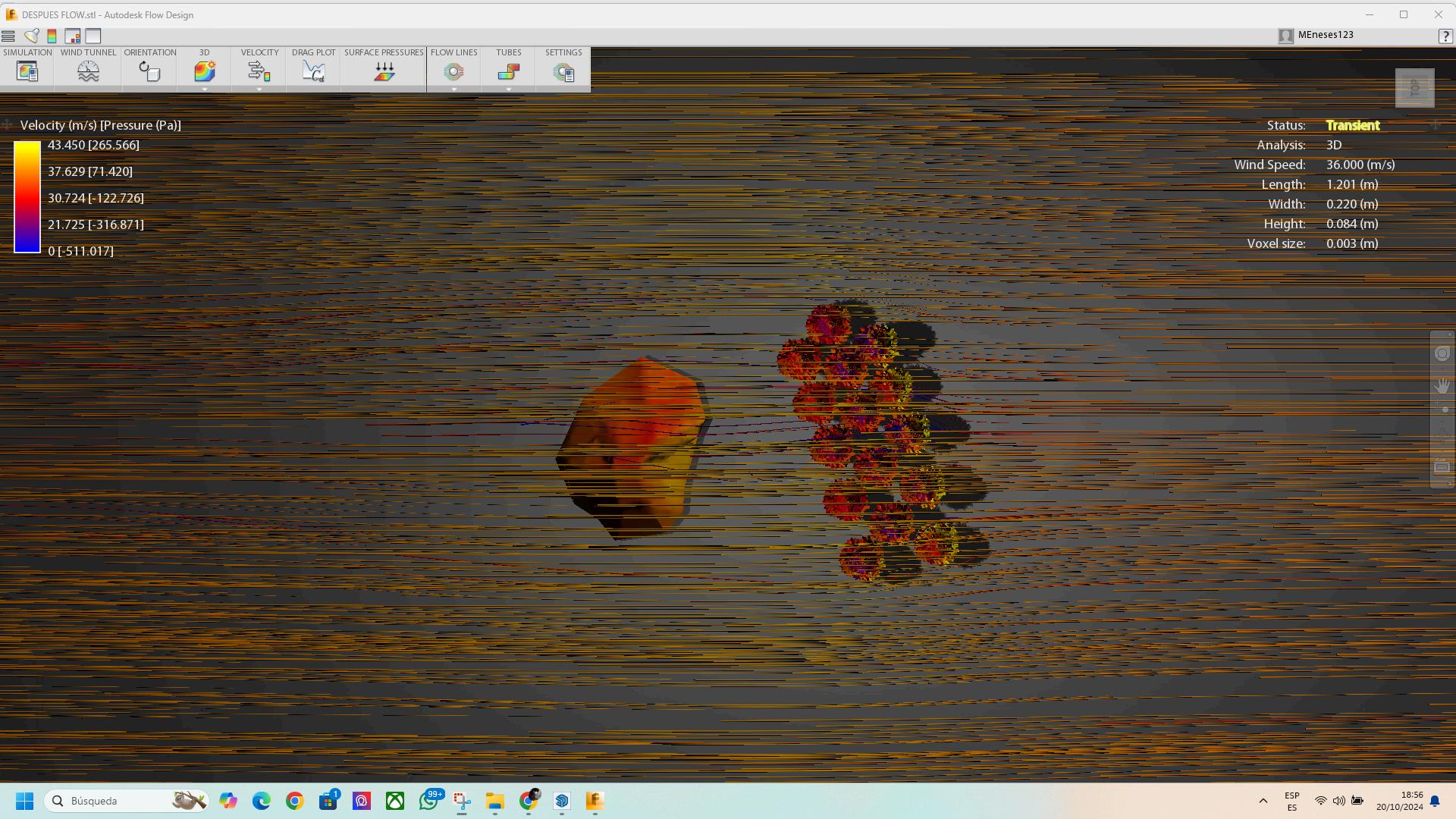Expand the Flow Lines dropdown arrow
The width and height of the screenshot is (1456, 819).
(x=454, y=89)
